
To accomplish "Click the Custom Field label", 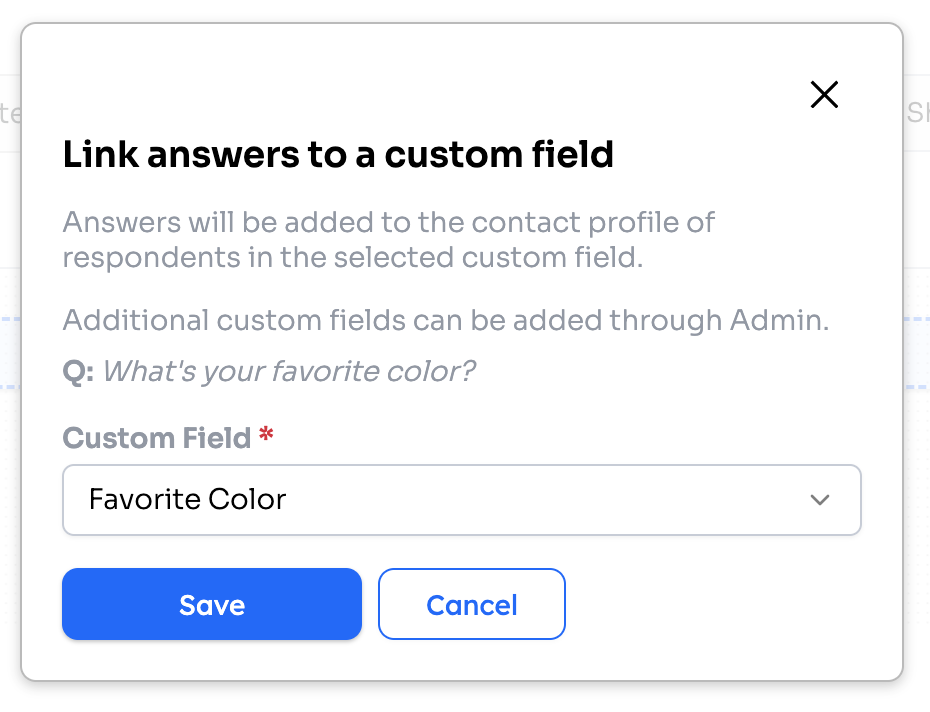I will (x=157, y=438).
